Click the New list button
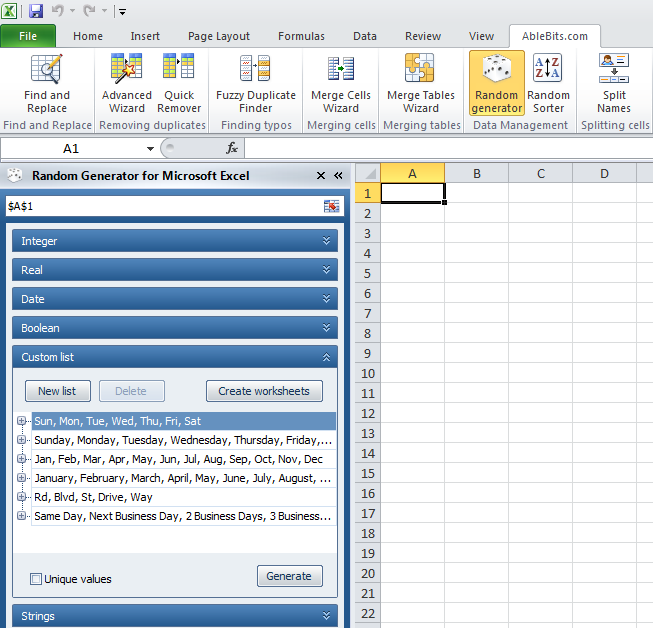The image size is (653, 628). pos(57,391)
